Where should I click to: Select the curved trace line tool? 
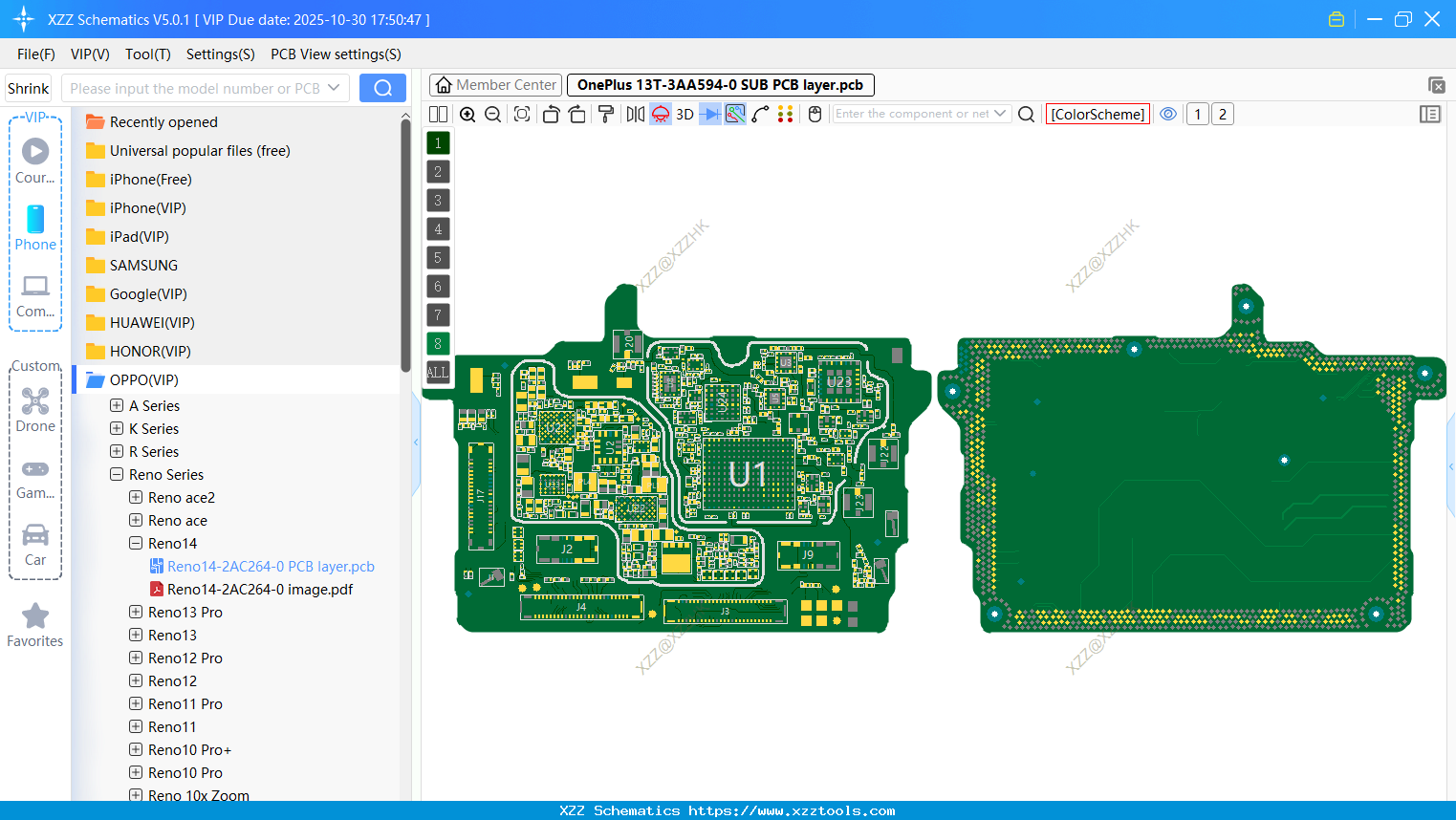tap(760, 115)
